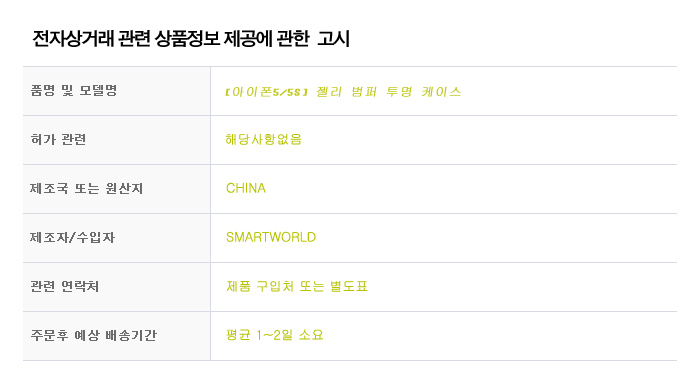
Task: Click the 평균 1~2일 소요 delivery text
Action: [275, 335]
